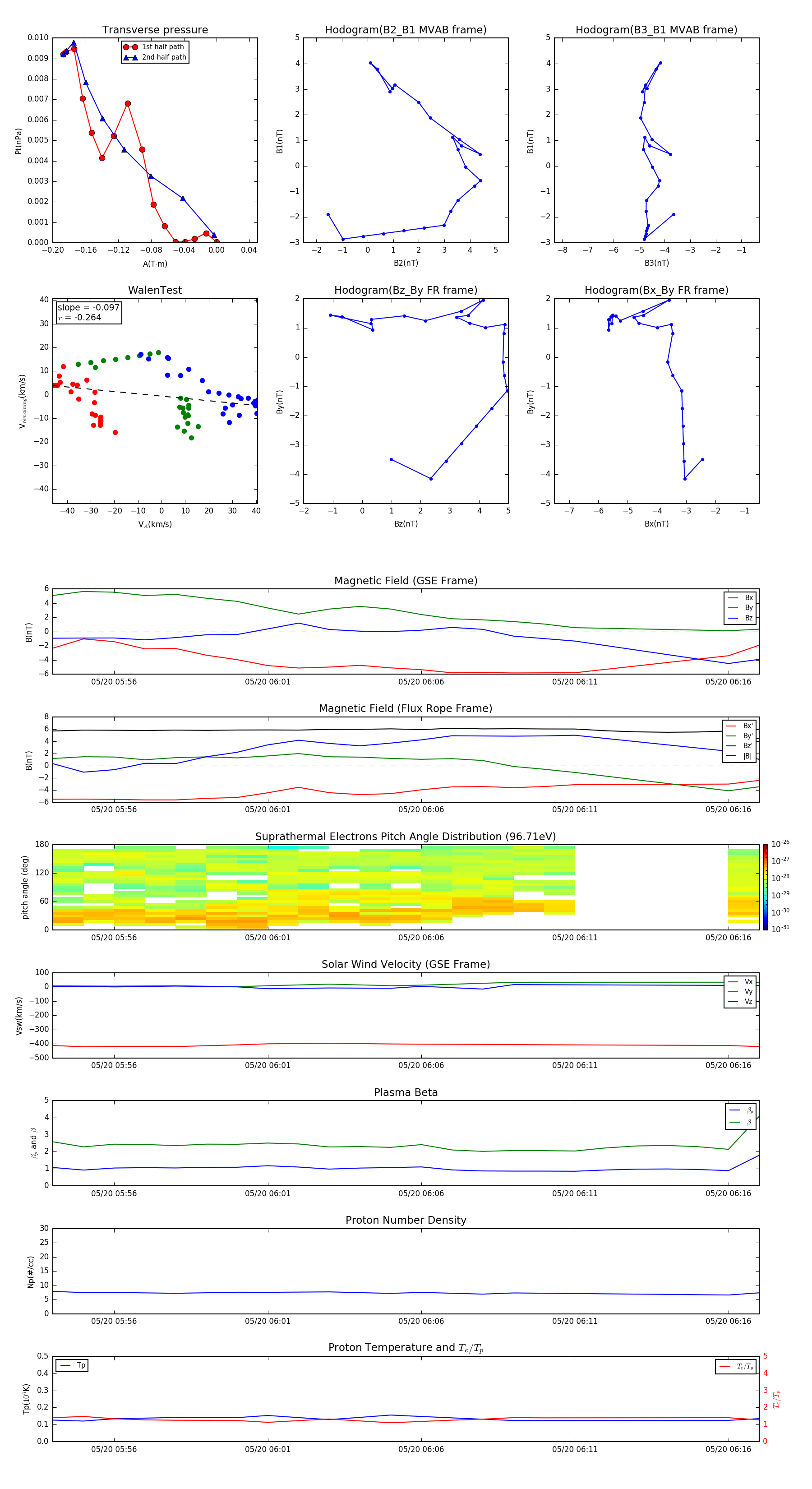The width and height of the screenshot is (812, 1489).
Task: Click the 'Plasma Beta' plot title
Action: click(406, 1092)
